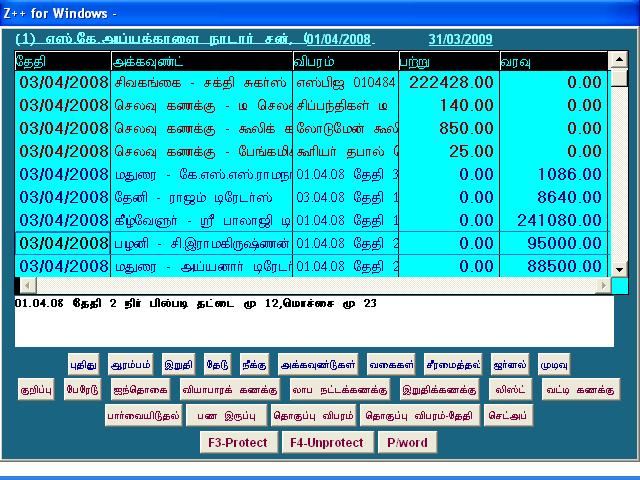Select the credit amount 241080.00

tap(554, 220)
